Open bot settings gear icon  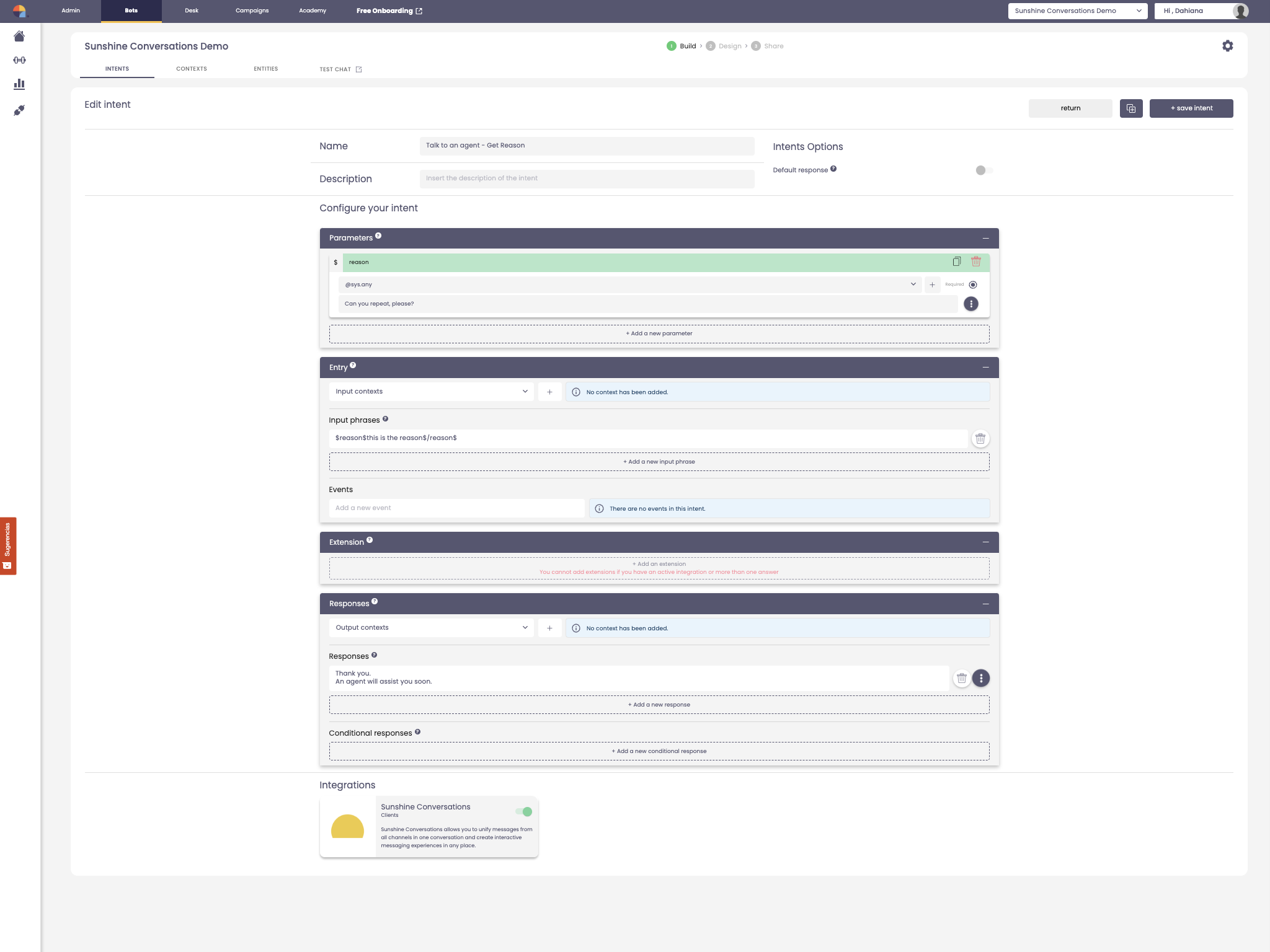pyautogui.click(x=1227, y=46)
